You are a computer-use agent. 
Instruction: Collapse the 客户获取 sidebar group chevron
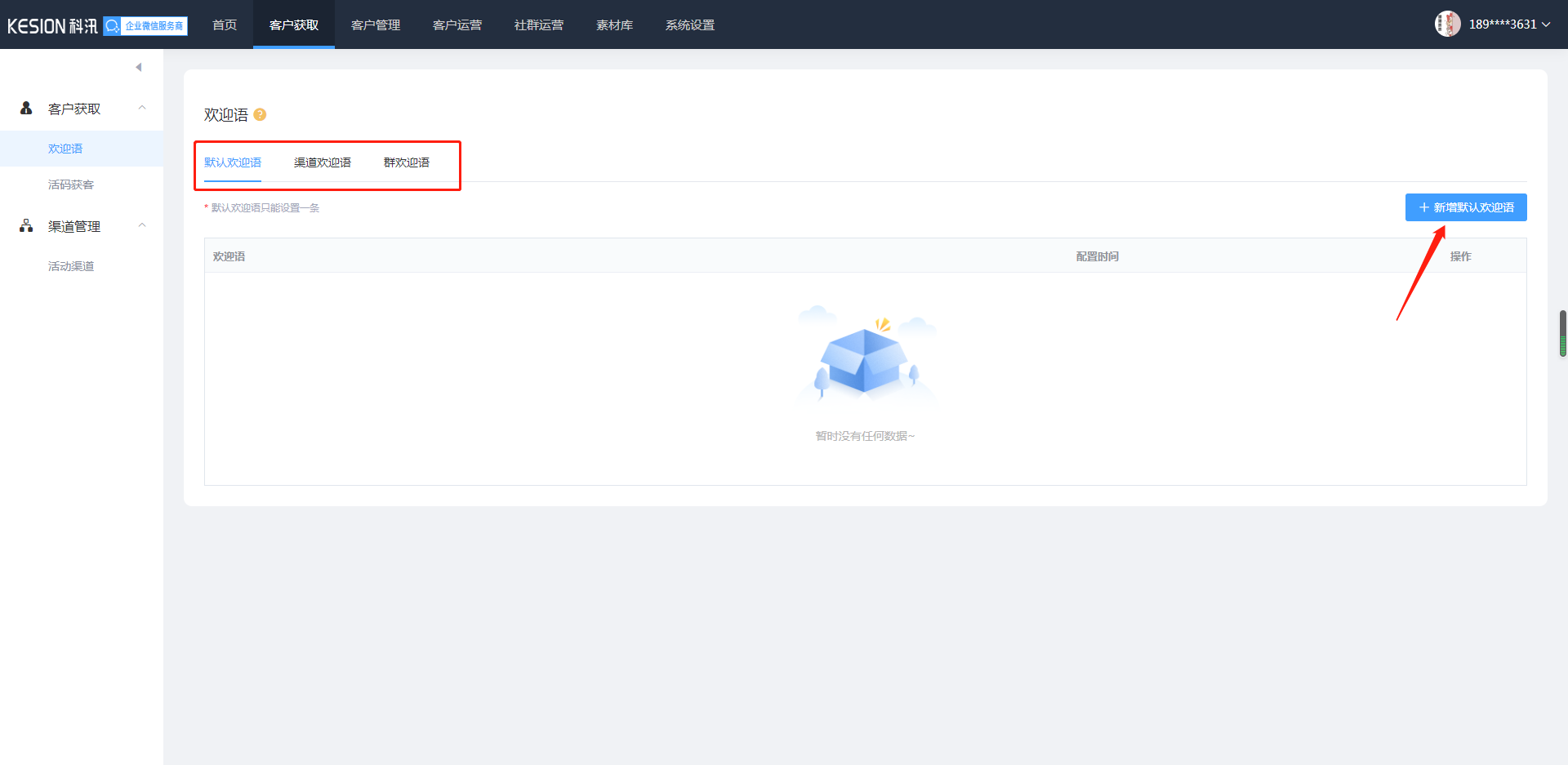(x=142, y=108)
